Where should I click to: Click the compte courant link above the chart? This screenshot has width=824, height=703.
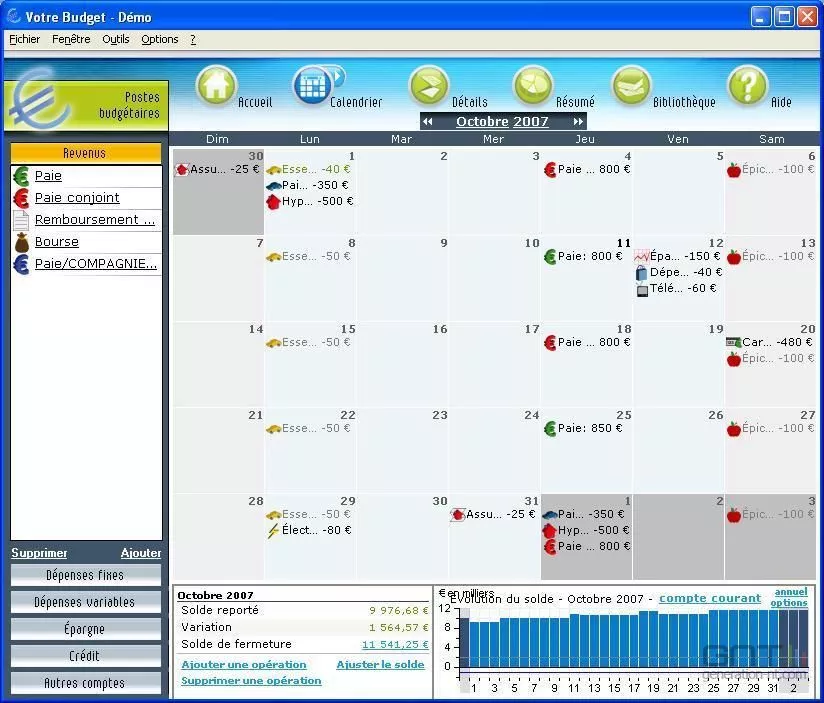point(710,599)
